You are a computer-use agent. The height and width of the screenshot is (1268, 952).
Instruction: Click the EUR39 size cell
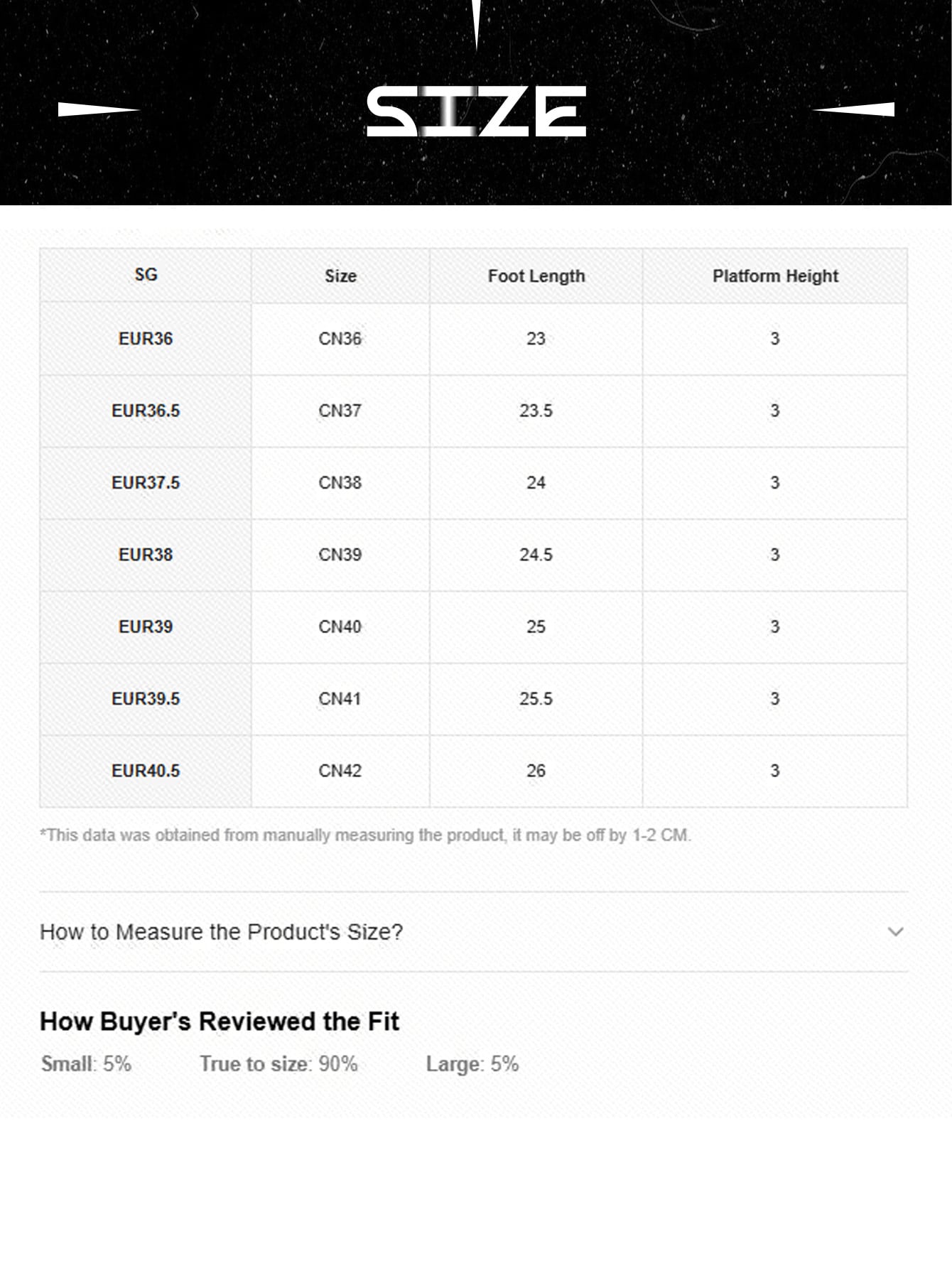(146, 627)
